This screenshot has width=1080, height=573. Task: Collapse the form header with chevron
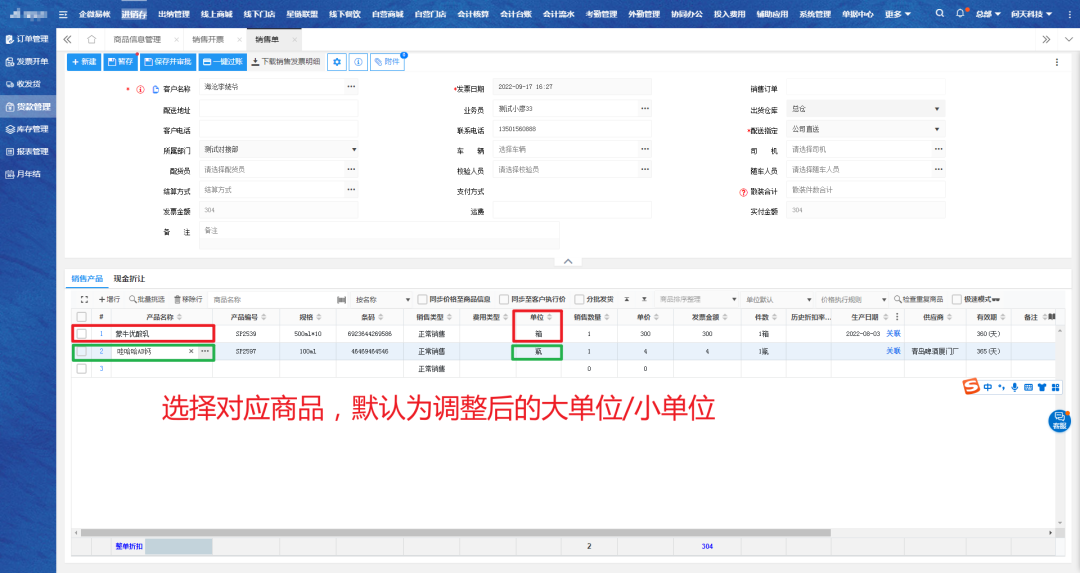[x=567, y=261]
